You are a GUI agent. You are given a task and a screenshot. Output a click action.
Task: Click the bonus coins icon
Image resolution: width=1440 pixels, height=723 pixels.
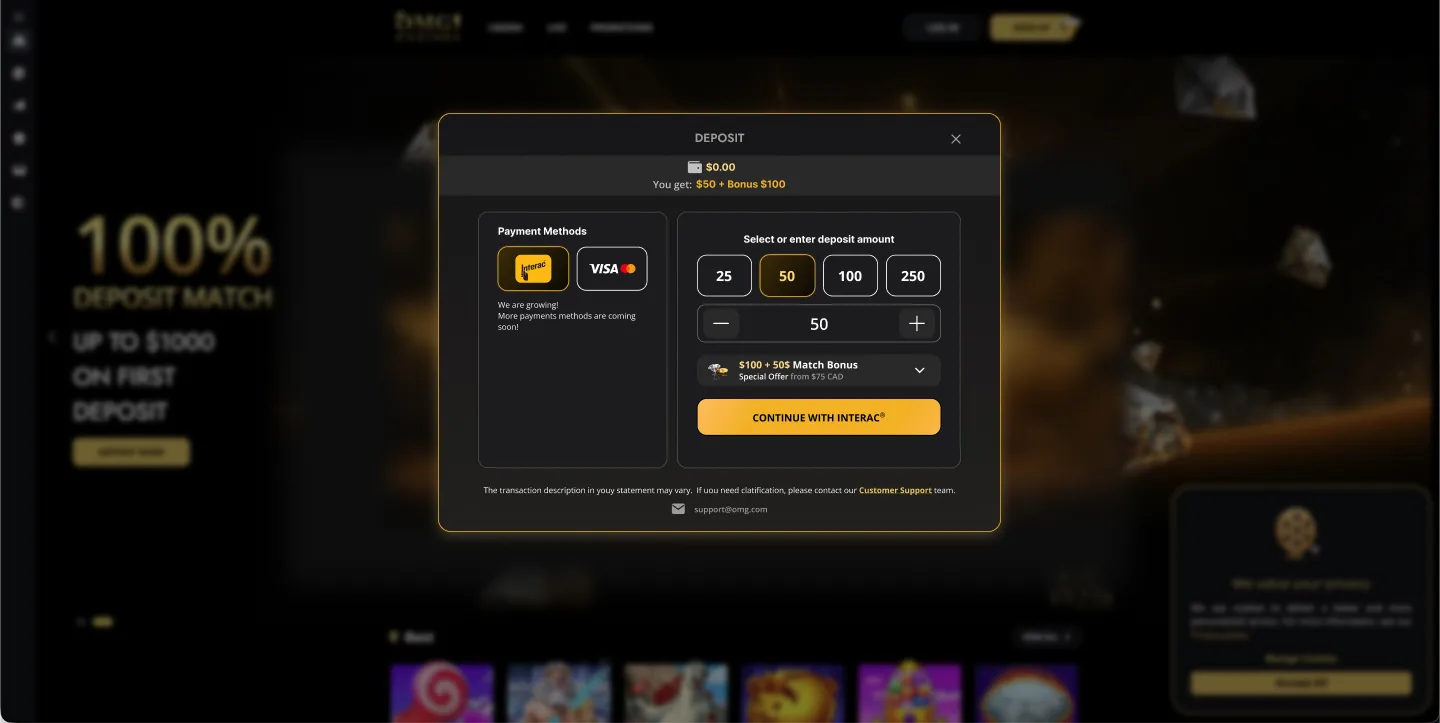[718, 370]
